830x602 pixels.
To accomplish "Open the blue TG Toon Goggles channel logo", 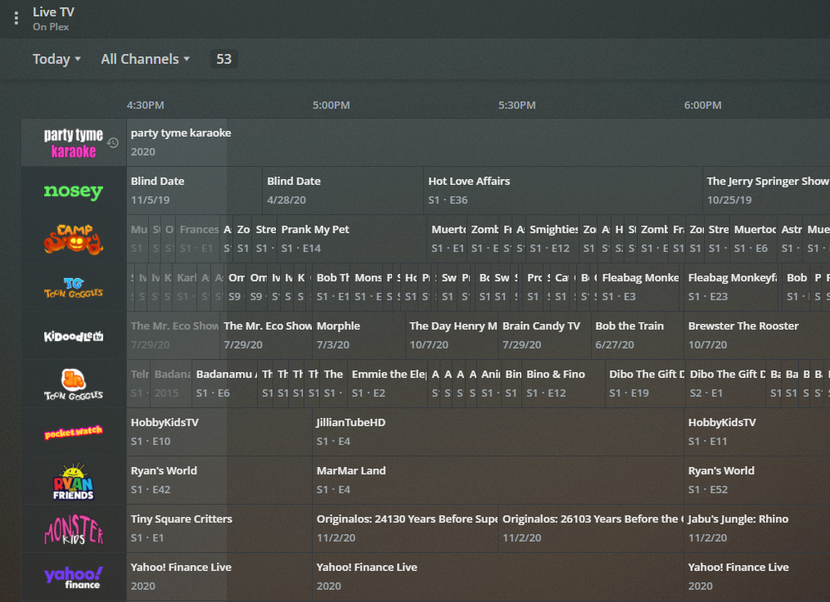I will (x=73, y=287).
